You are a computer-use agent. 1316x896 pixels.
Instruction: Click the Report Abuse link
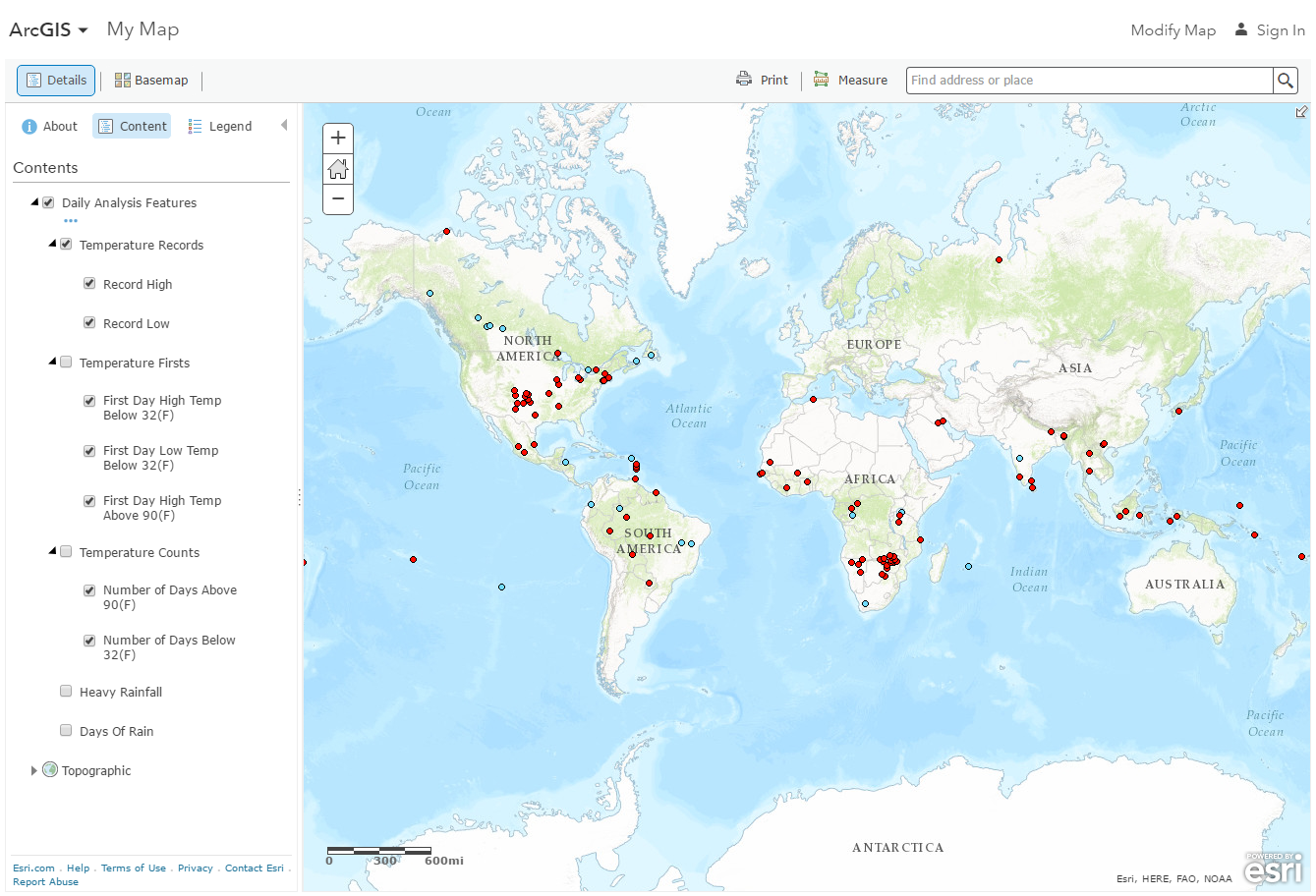coord(45,882)
